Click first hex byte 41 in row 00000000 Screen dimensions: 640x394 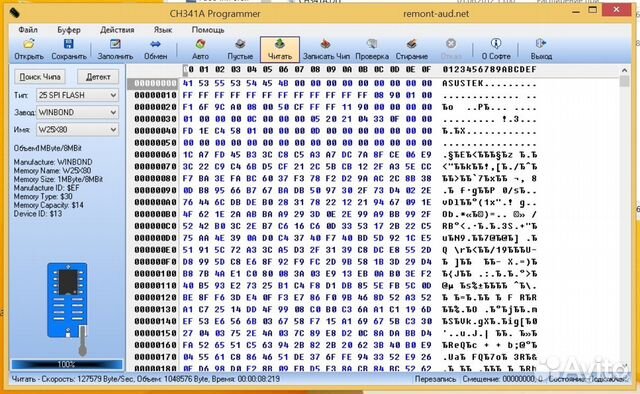tap(188, 83)
